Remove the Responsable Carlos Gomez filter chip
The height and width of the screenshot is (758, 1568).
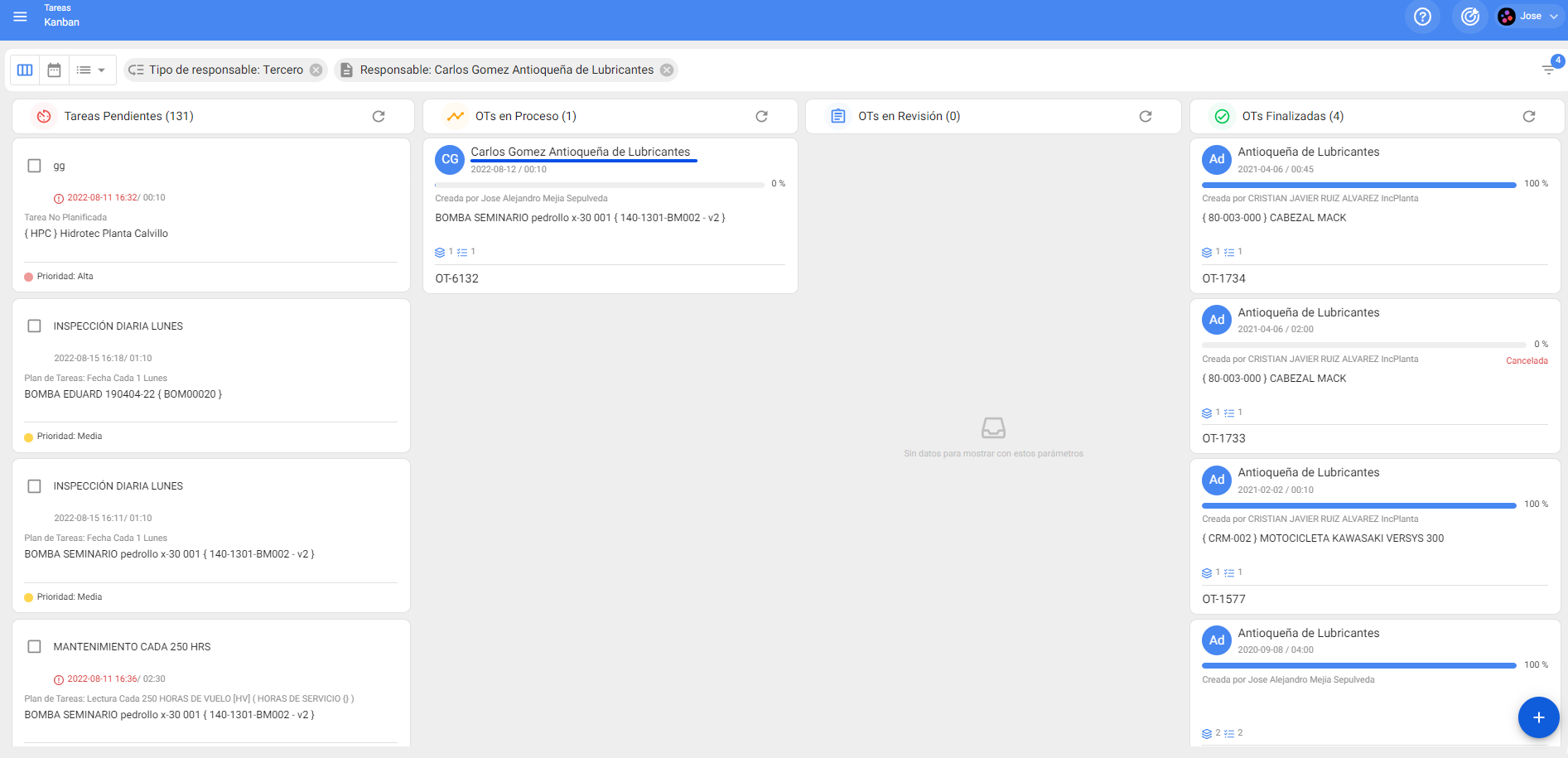click(x=667, y=70)
